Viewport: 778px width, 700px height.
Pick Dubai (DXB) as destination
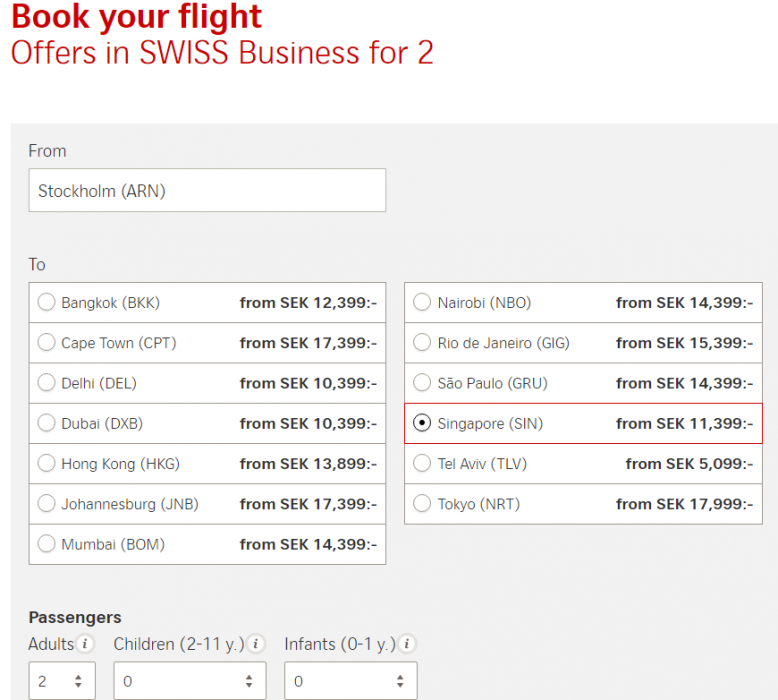click(46, 423)
